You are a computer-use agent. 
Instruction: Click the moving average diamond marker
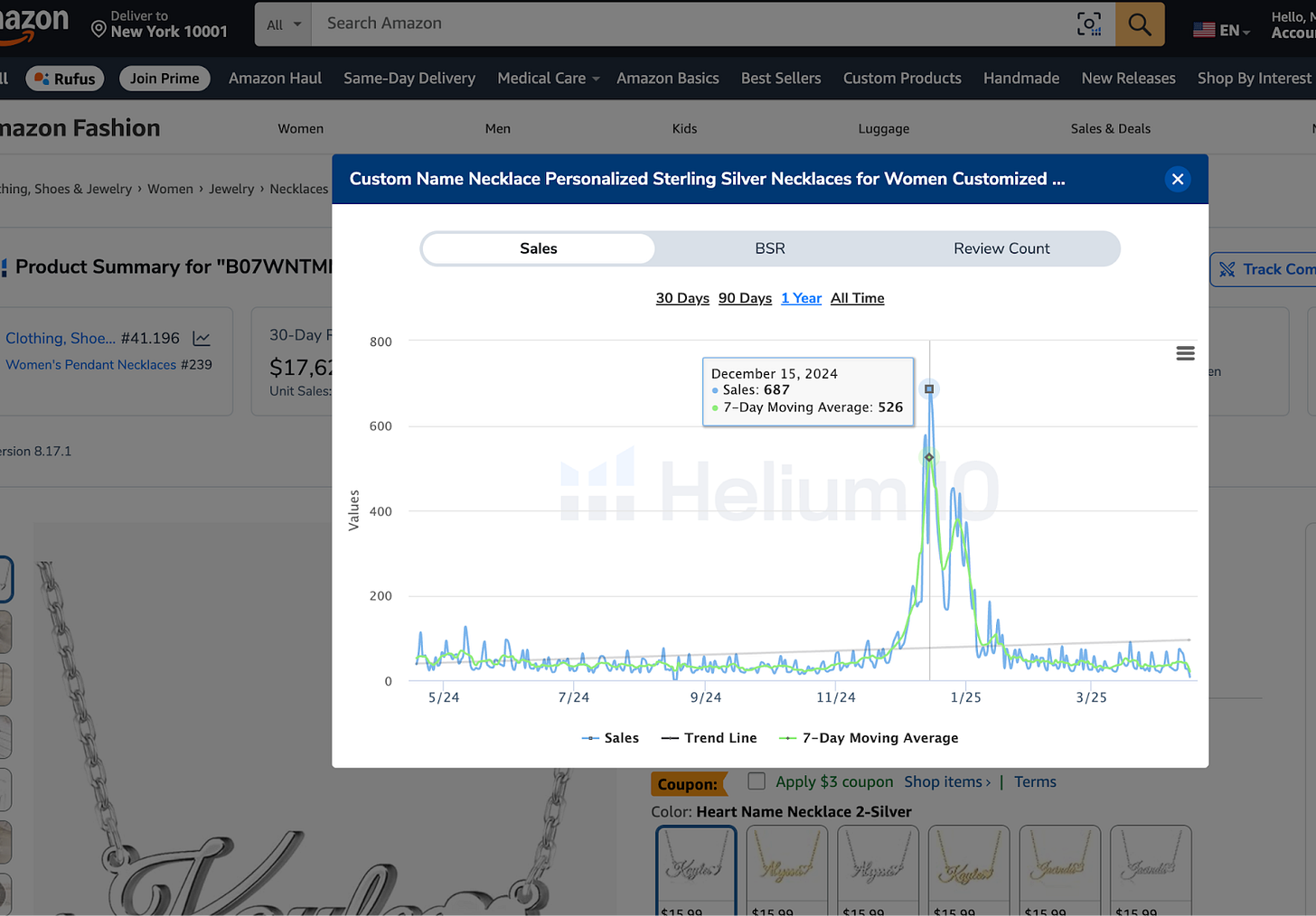click(929, 457)
